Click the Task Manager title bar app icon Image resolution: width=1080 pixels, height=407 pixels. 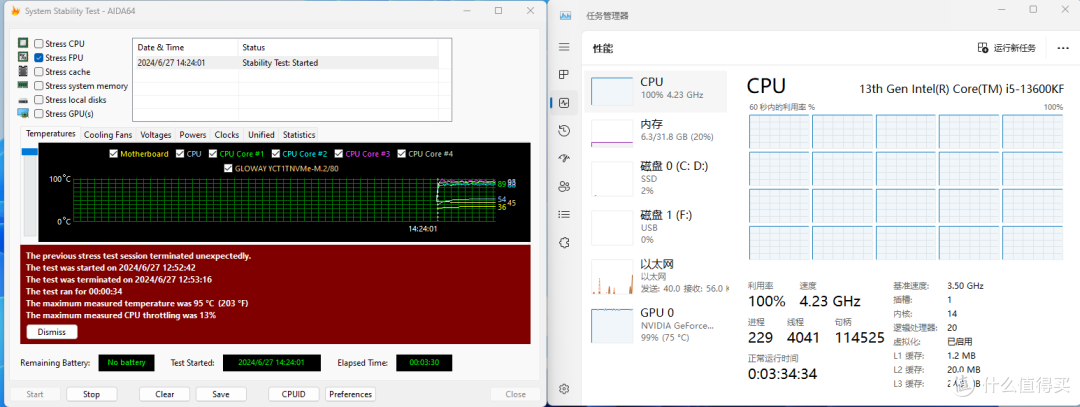[565, 15]
